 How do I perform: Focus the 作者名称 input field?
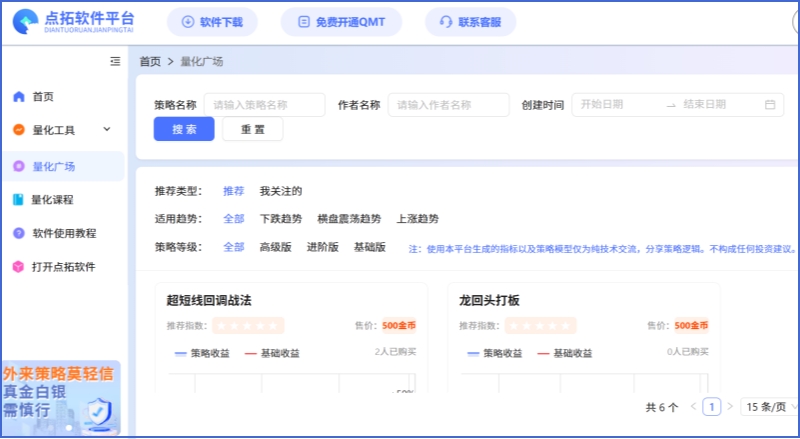(x=448, y=105)
